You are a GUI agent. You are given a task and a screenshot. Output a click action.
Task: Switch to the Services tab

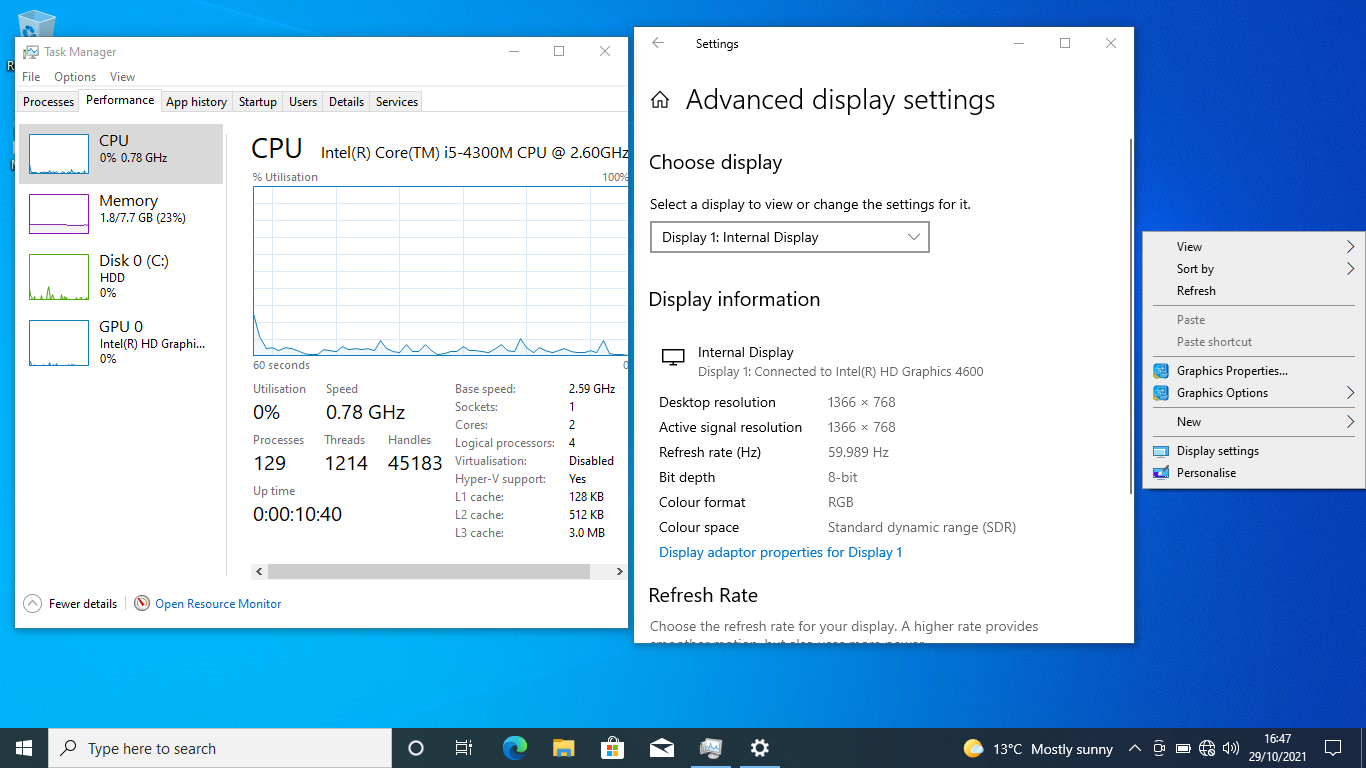[x=397, y=102]
